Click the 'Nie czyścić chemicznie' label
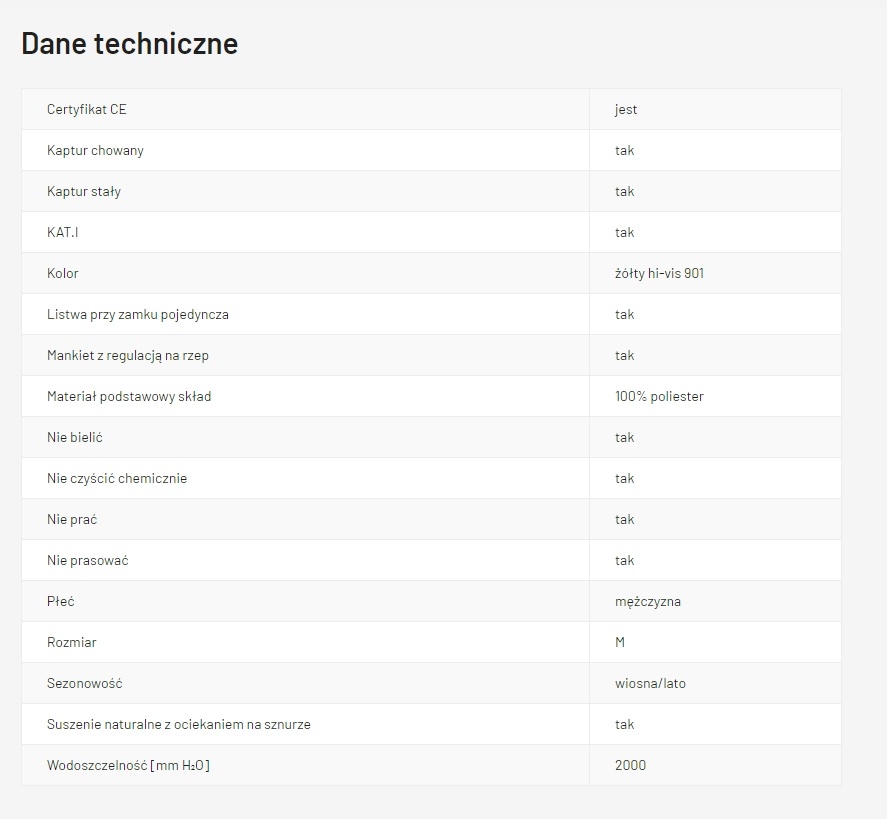The width and height of the screenshot is (887, 819). [x=117, y=478]
